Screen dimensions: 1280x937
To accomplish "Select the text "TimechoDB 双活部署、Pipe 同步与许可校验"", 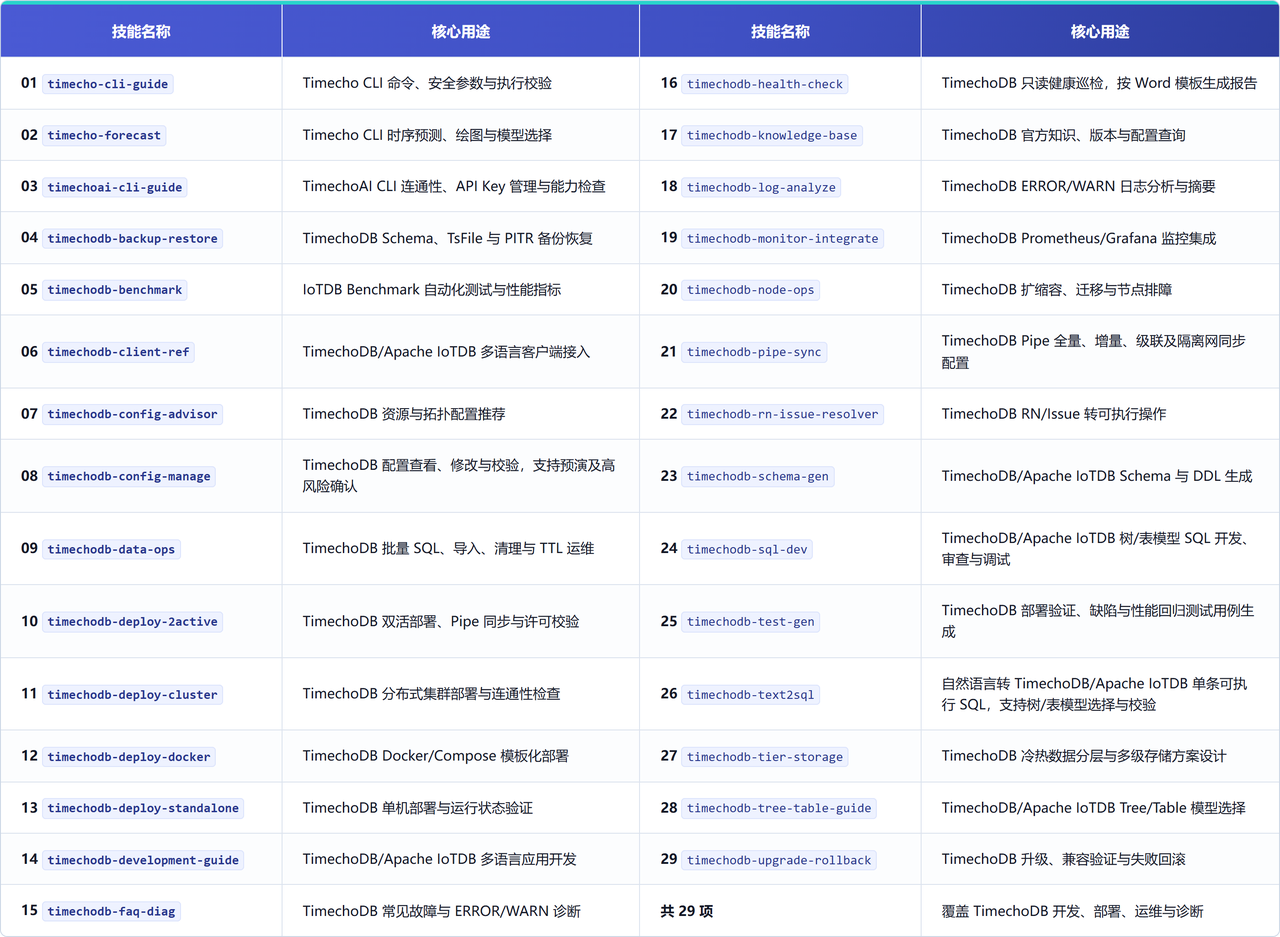I will tap(441, 621).
